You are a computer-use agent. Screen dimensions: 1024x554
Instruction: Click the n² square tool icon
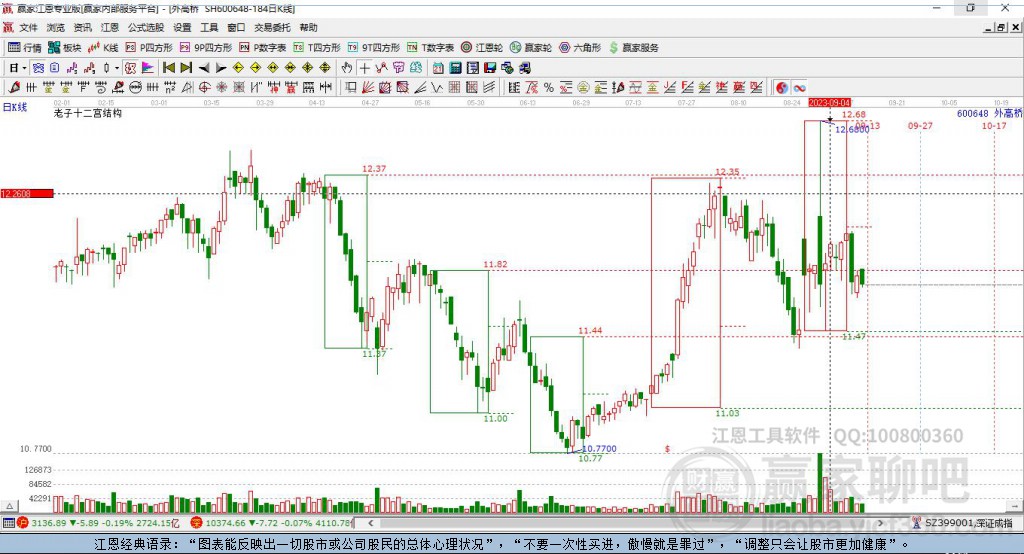point(170,88)
